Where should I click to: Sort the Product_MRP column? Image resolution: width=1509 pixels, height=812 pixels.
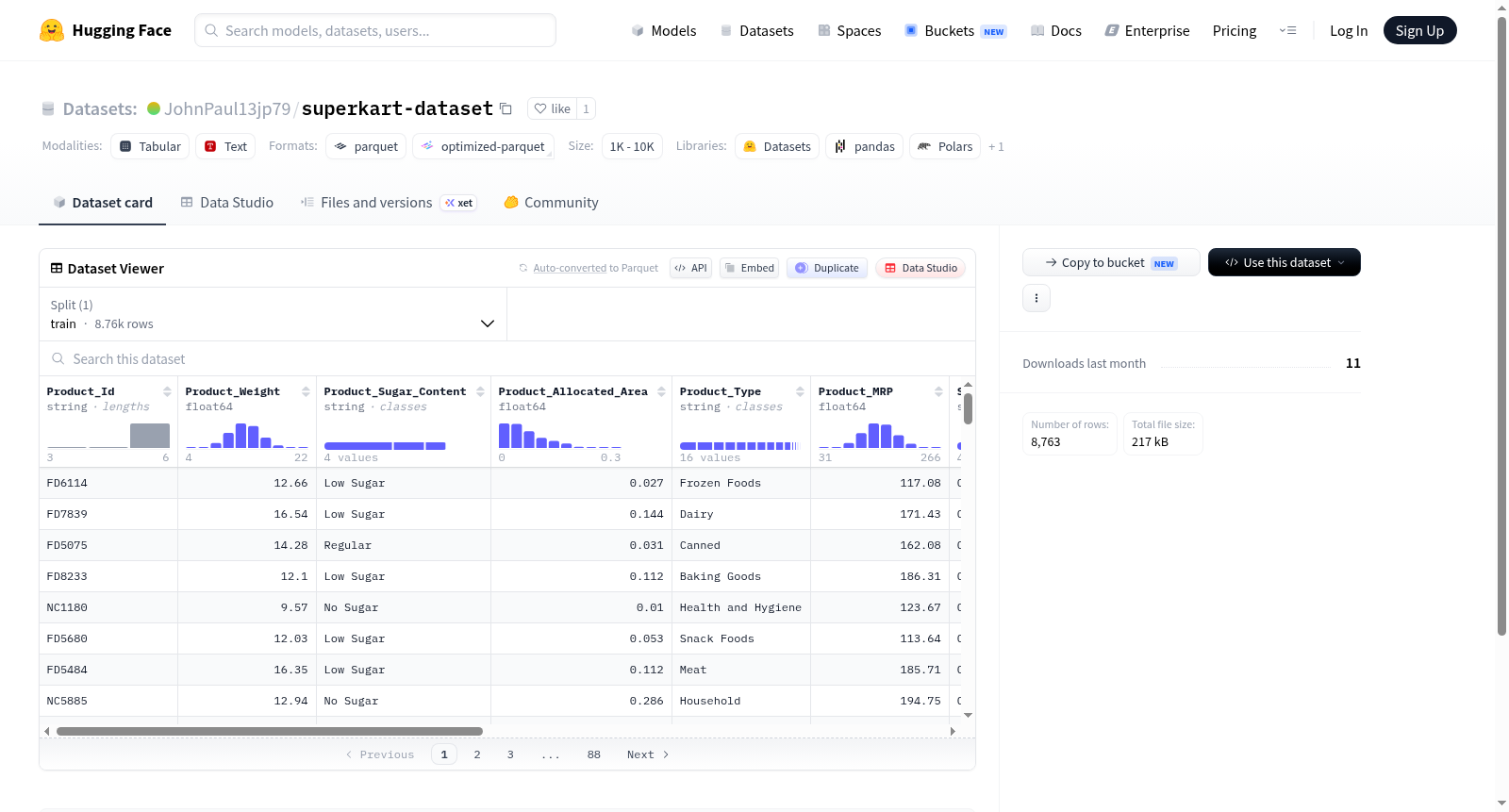point(938,391)
